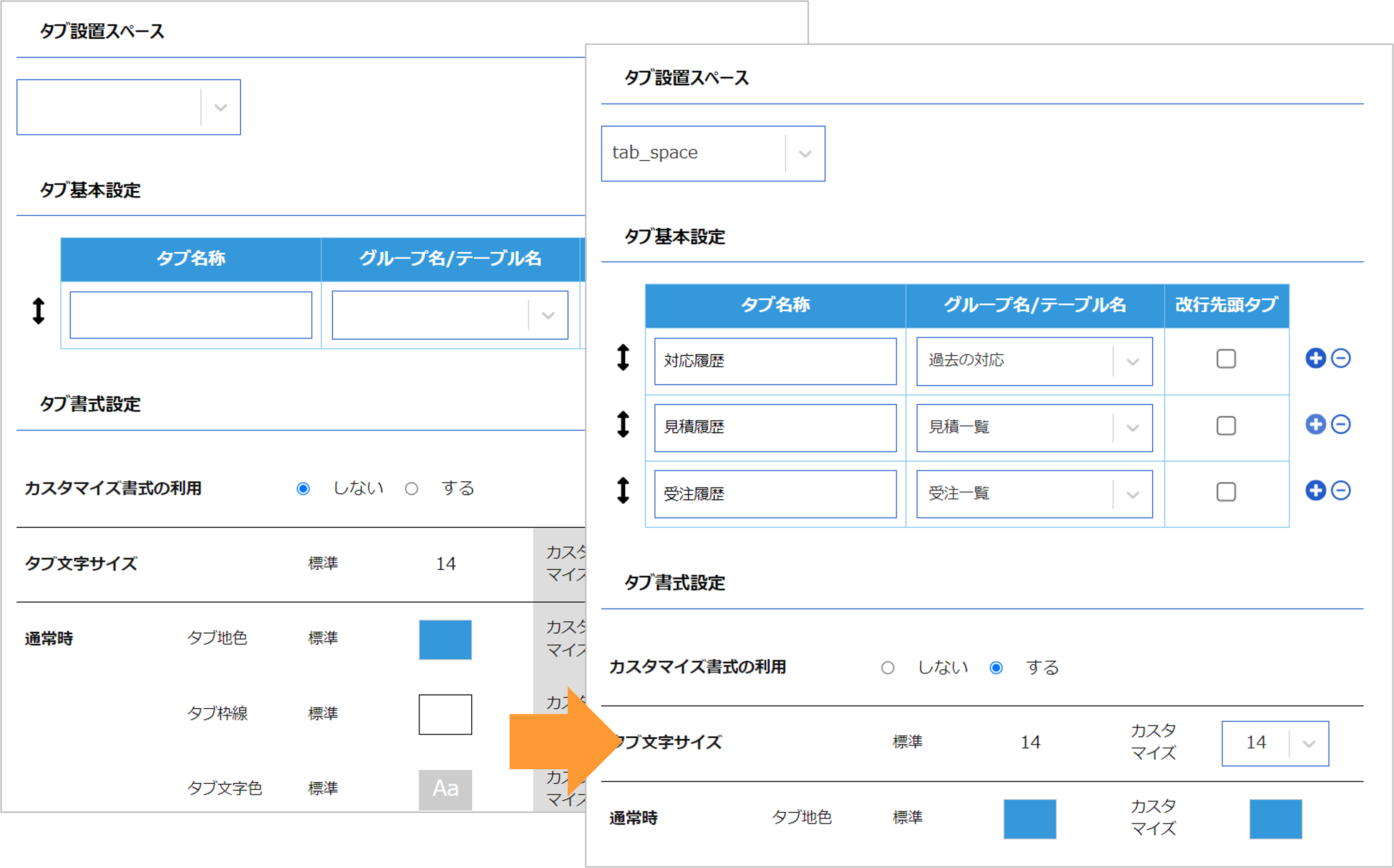Open the customize font size 14 dropdown
The width and height of the screenshot is (1394, 868).
(1275, 744)
